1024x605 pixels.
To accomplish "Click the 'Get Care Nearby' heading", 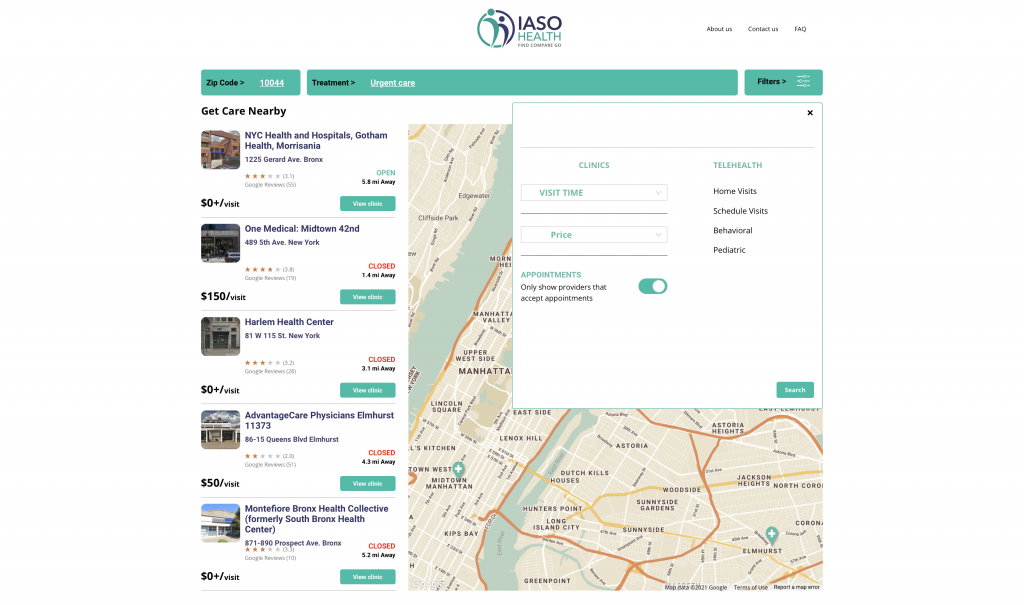I will 244,111.
